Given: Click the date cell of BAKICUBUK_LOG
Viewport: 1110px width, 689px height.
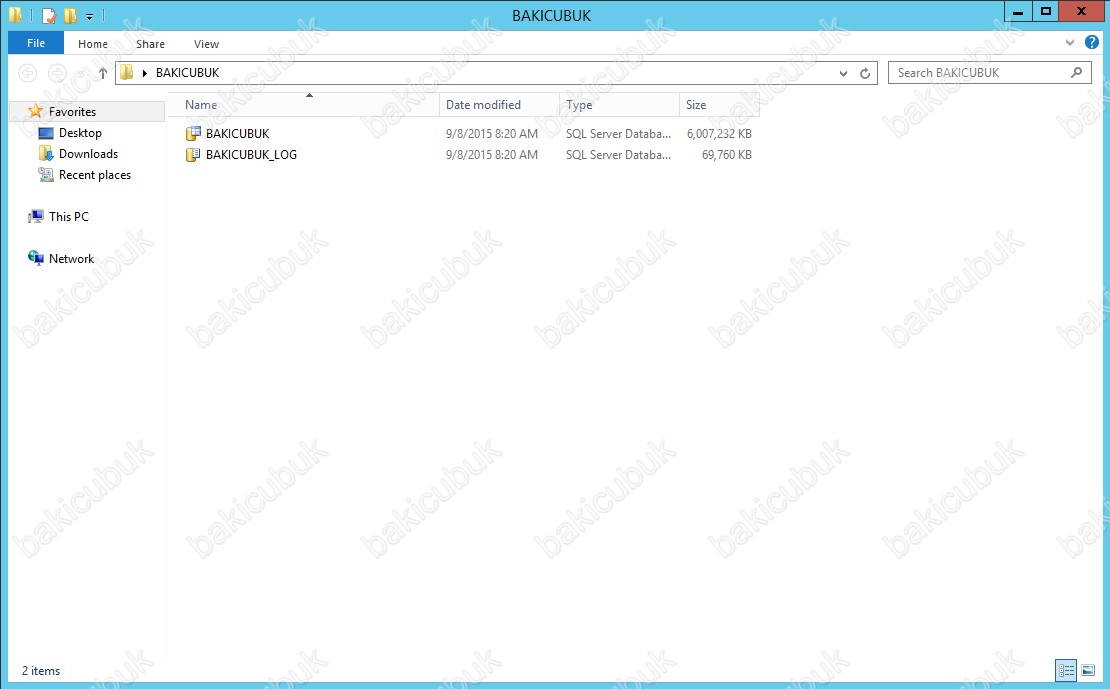Looking at the screenshot, I should tap(492, 154).
